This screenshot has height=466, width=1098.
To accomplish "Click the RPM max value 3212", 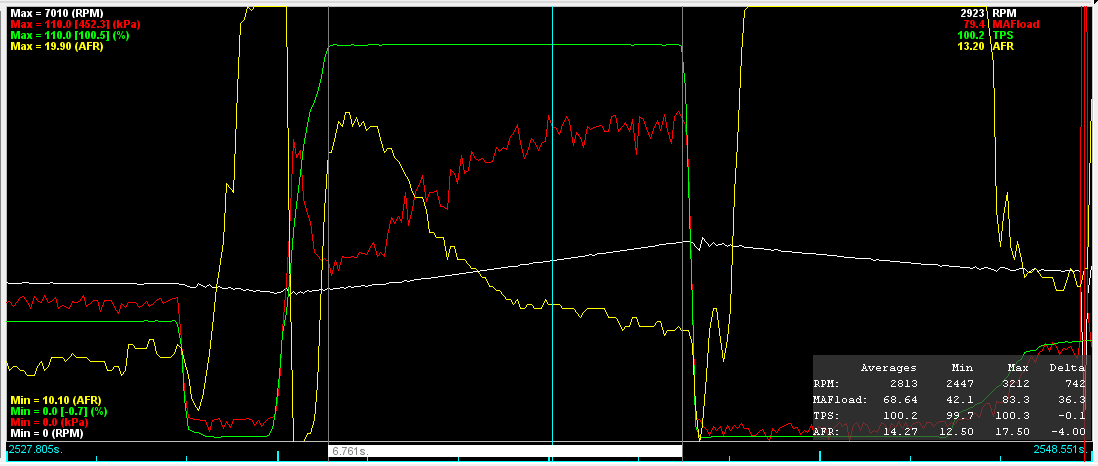I will (x=1012, y=383).
